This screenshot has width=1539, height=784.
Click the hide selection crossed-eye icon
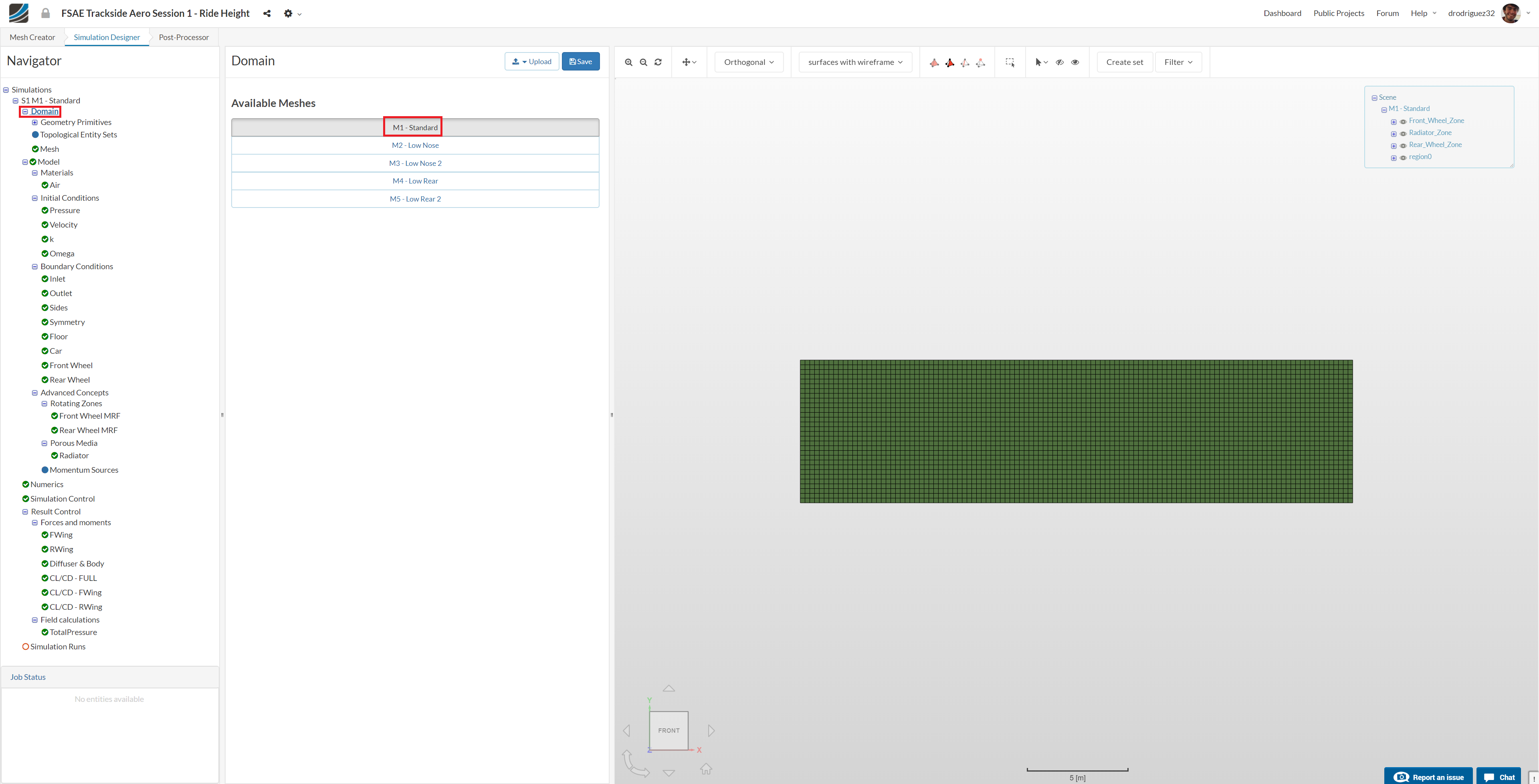[x=1059, y=62]
